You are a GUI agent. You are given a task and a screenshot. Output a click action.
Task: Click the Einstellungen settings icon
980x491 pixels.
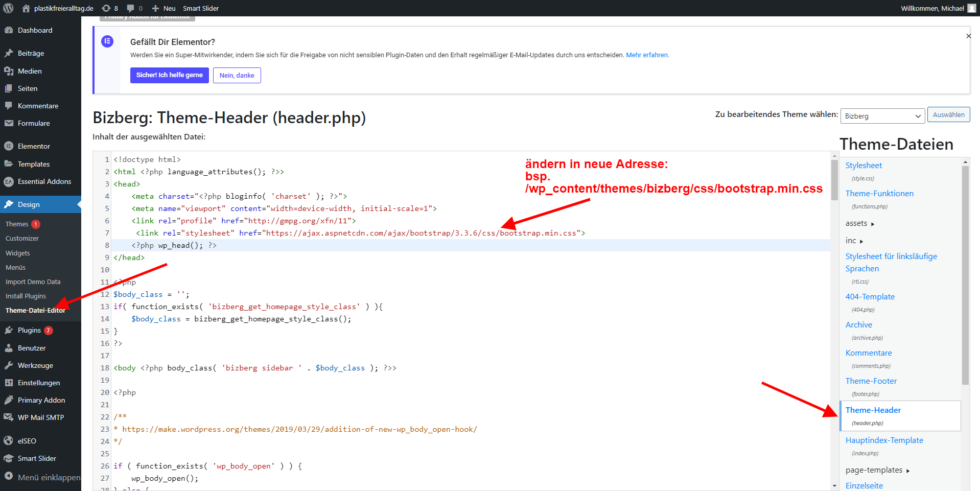pyautogui.click(x=9, y=382)
